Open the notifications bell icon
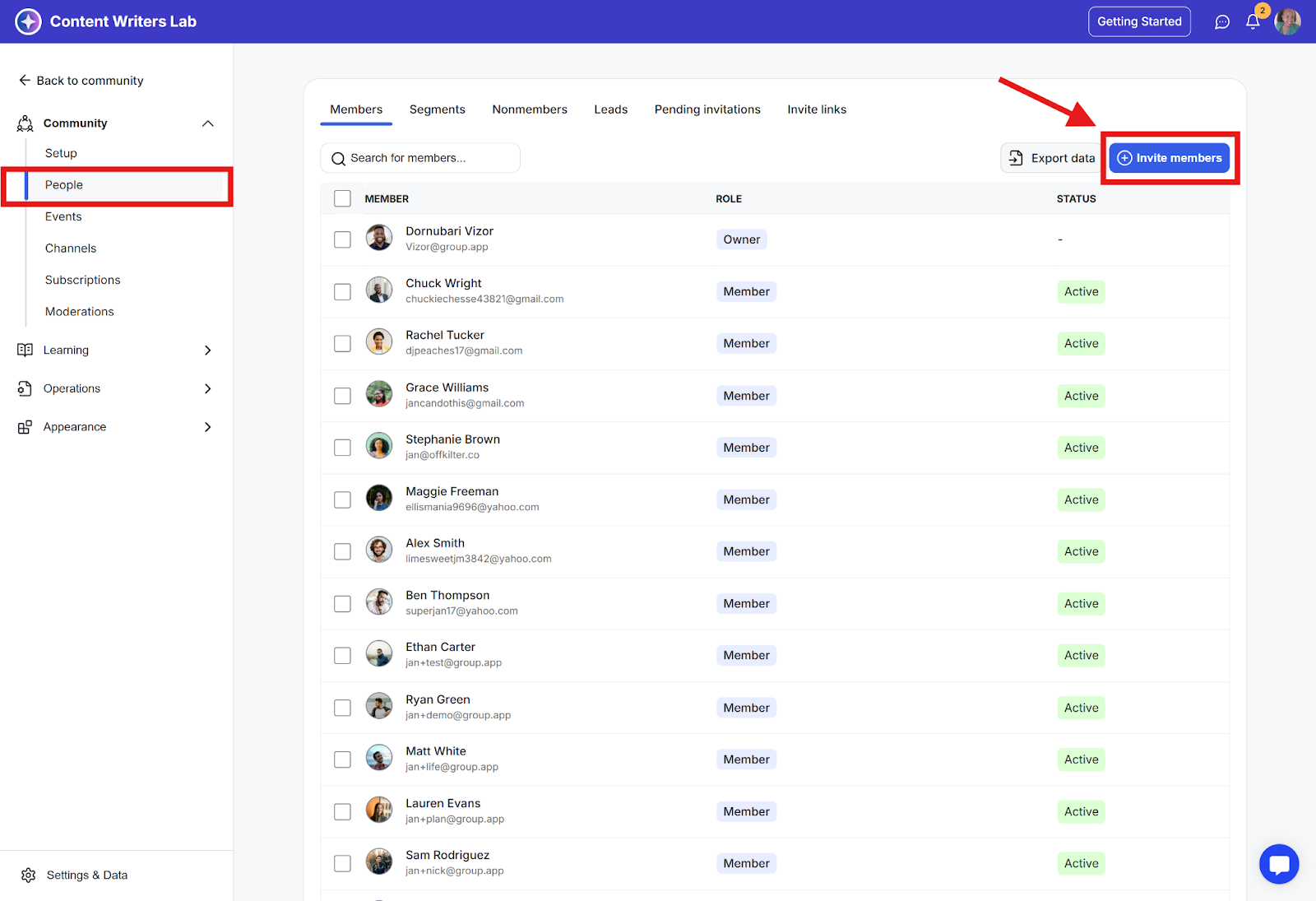The image size is (1316, 901). [1253, 22]
